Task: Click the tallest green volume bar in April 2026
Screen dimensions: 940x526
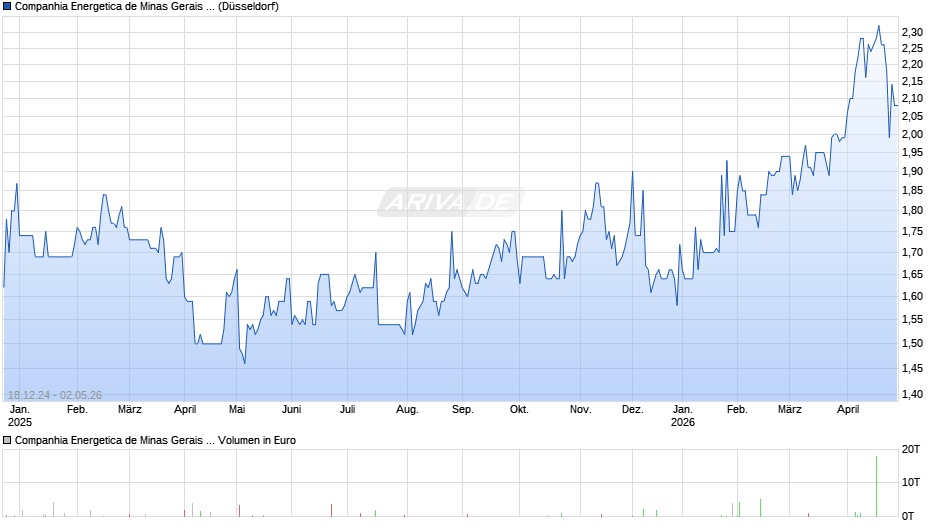Action: 876,486
